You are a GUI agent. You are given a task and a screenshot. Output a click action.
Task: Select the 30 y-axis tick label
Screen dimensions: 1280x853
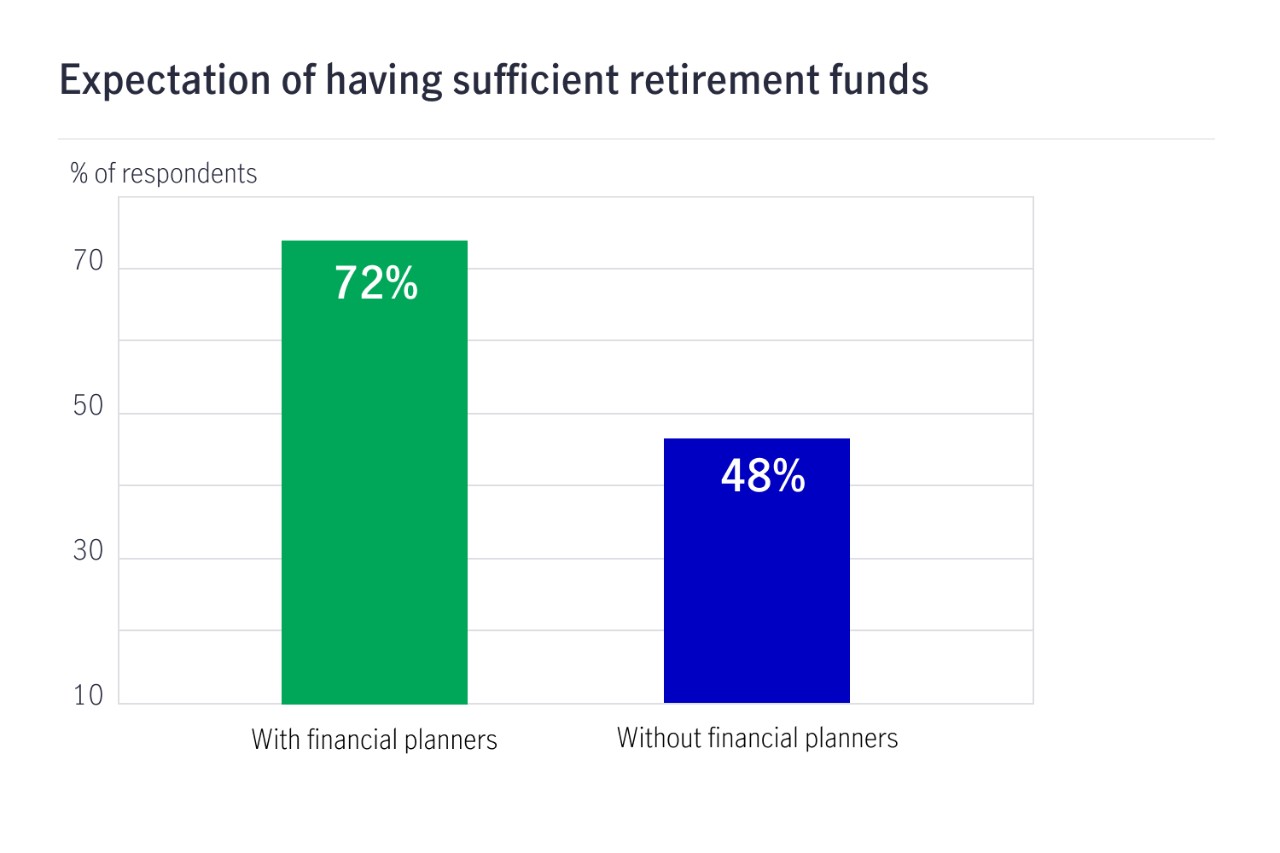89,552
